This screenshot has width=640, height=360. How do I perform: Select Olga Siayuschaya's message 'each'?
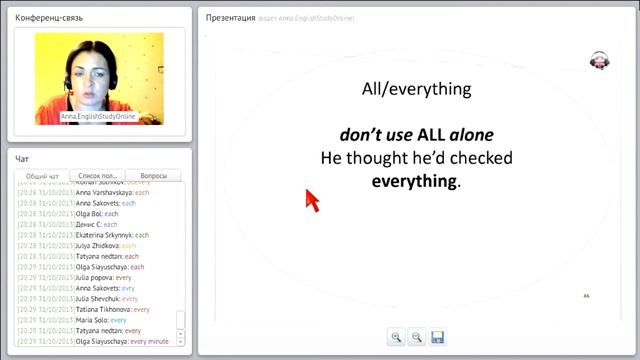click(81, 267)
